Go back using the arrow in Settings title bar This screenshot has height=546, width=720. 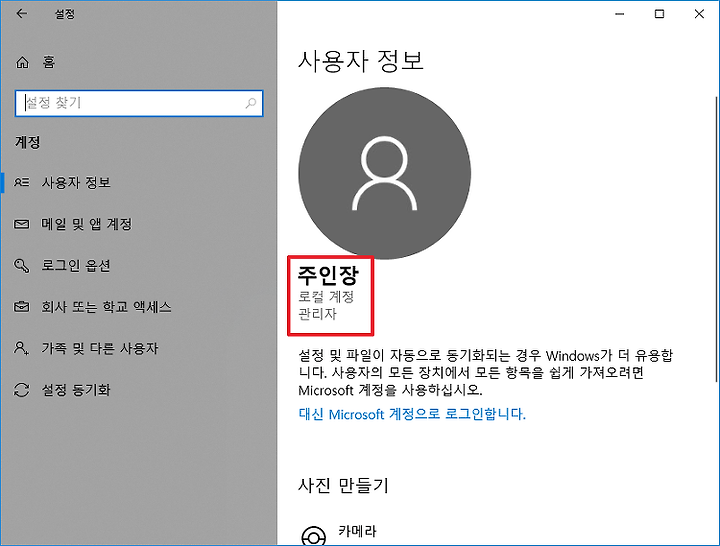pos(22,14)
